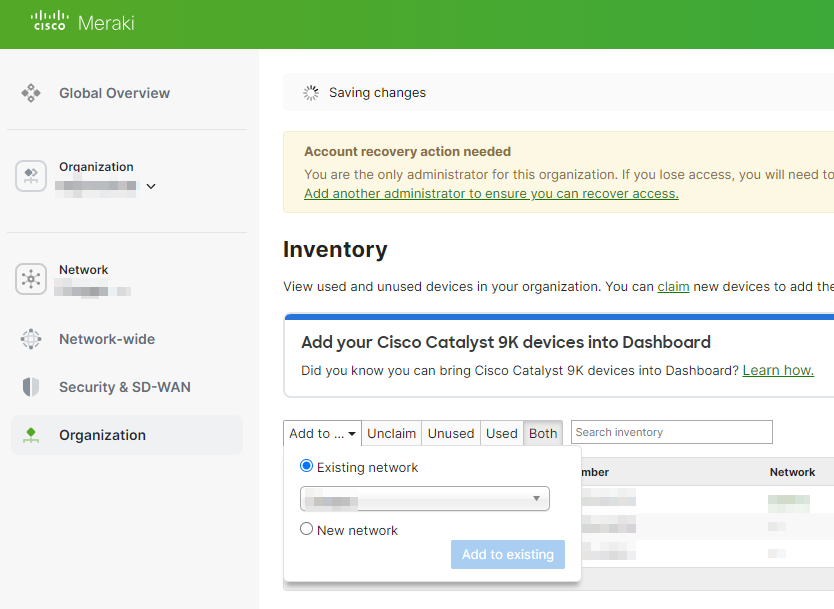Expand the organization switcher chevron
834x609 pixels.
click(x=151, y=186)
